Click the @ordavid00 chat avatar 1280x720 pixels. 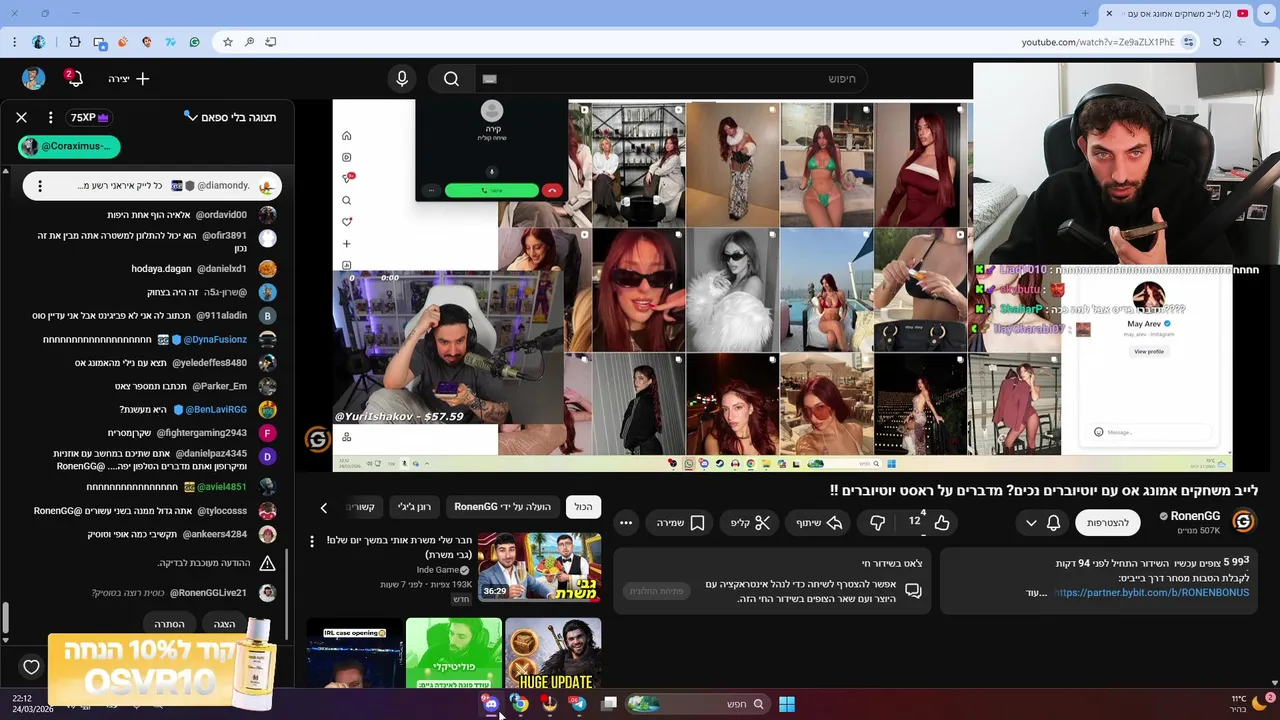pos(267,214)
